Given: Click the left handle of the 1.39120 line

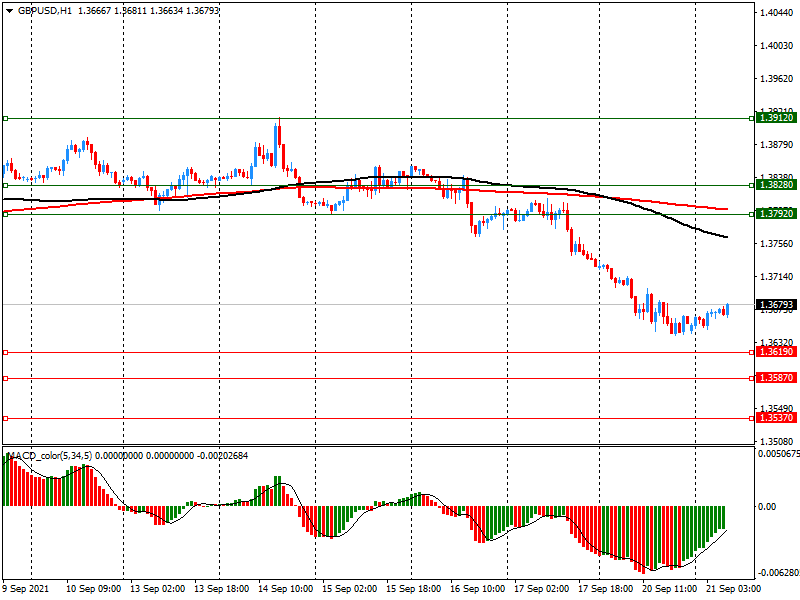Looking at the screenshot, I should pyautogui.click(x=6, y=118).
